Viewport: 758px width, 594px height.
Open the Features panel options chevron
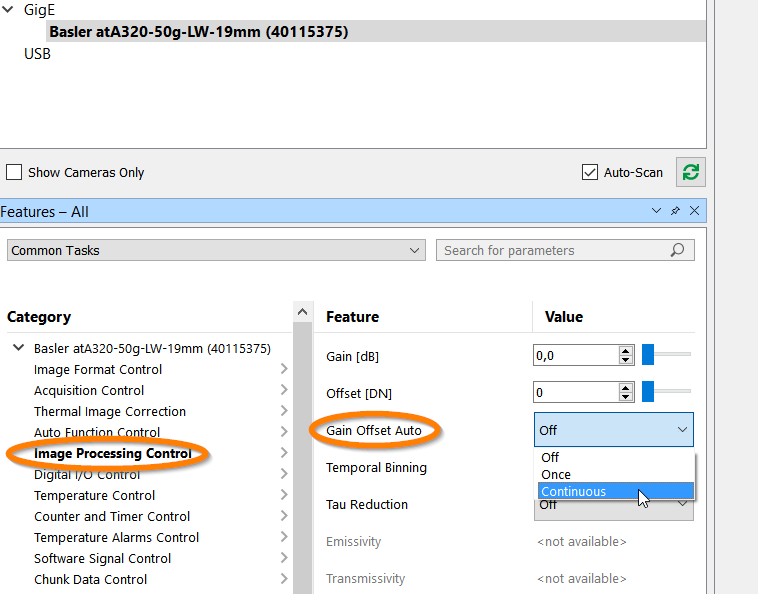[x=656, y=211]
